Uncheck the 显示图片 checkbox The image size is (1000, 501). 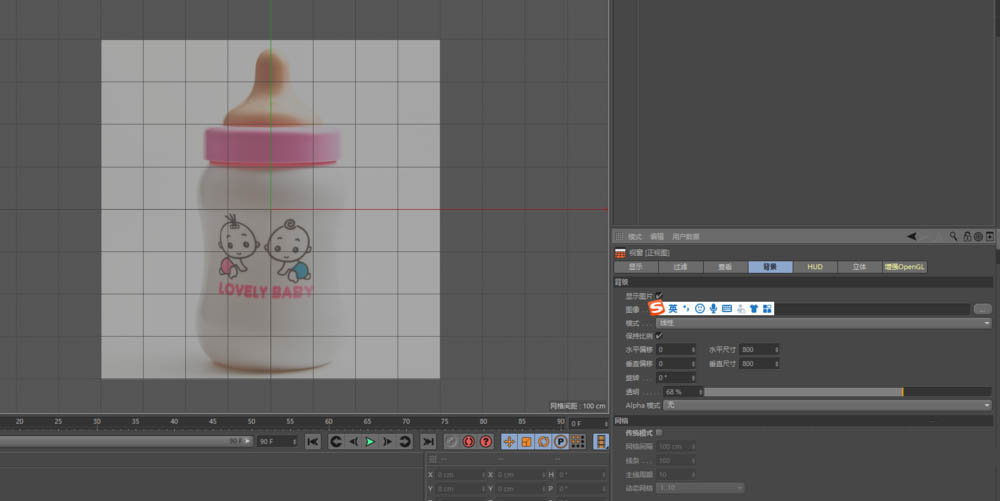(659, 296)
